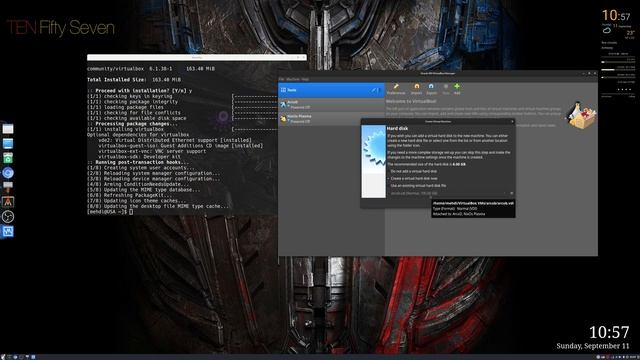Open the OBS Studio dock icon
The height and width of the screenshot is (360, 640).
[8, 217]
